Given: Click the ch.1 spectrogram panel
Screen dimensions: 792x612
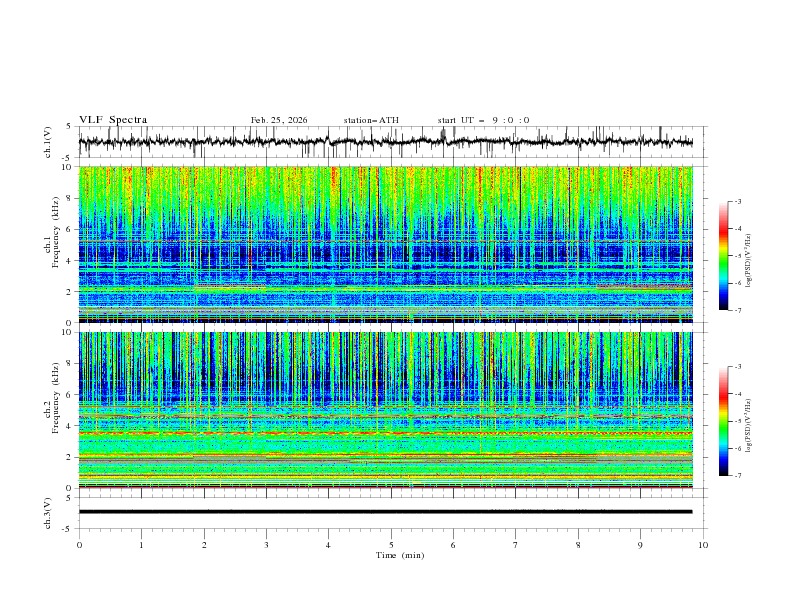Looking at the screenshot, I should coord(386,244).
